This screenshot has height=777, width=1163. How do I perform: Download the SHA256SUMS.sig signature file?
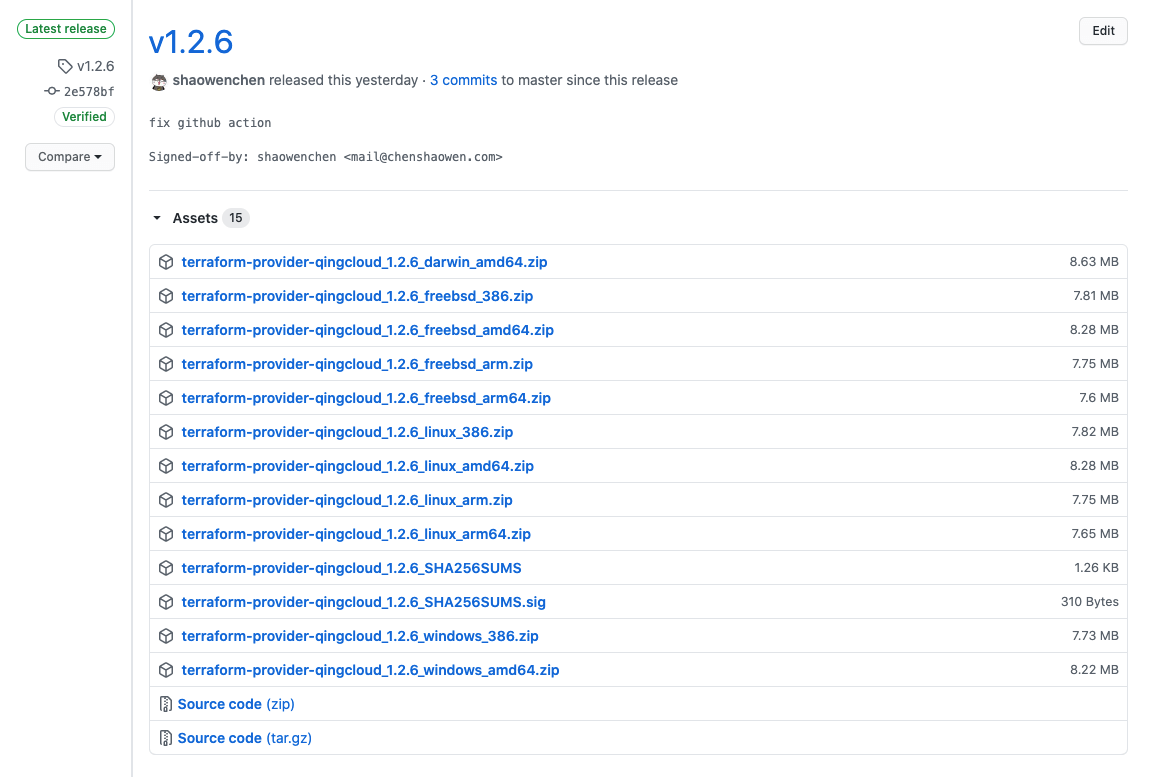[363, 602]
